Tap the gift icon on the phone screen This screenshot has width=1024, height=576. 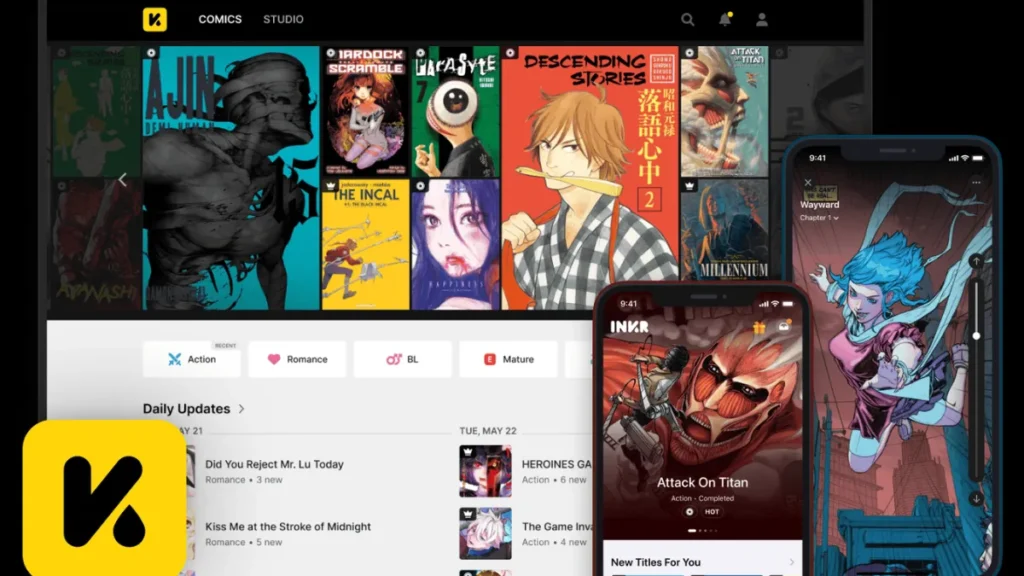(x=759, y=328)
